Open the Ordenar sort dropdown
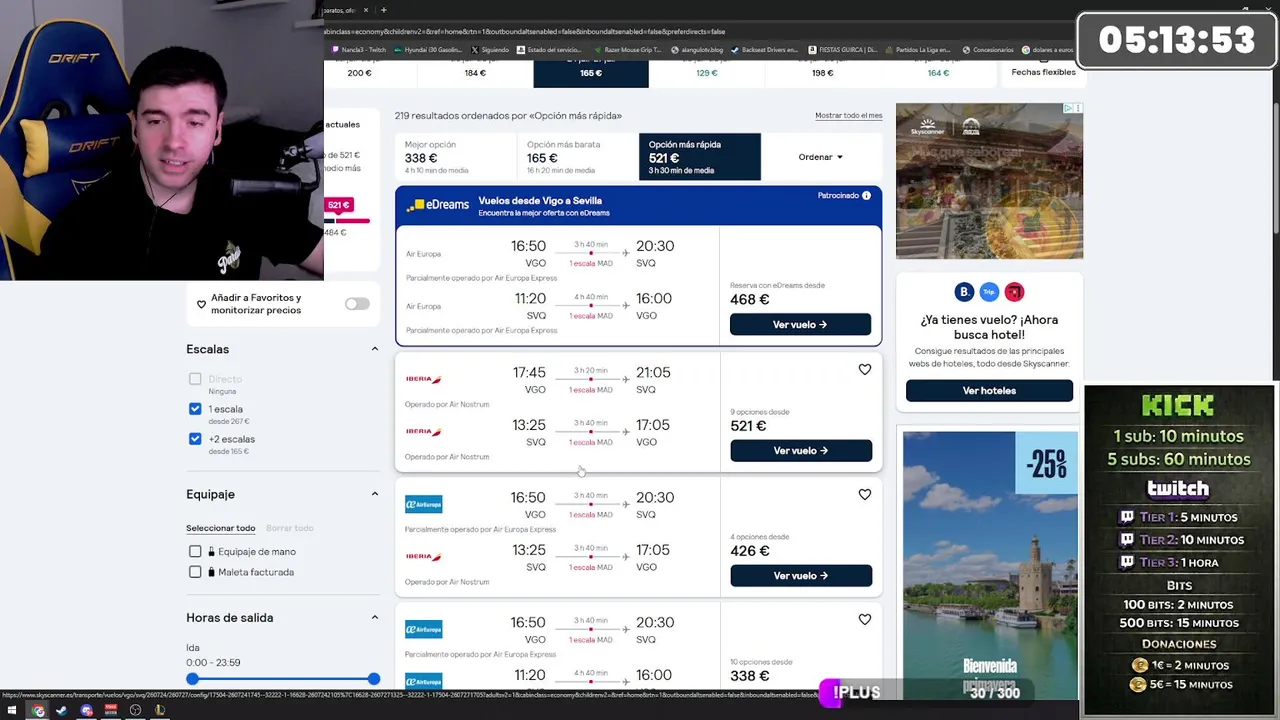The image size is (1280, 720). coord(821,157)
